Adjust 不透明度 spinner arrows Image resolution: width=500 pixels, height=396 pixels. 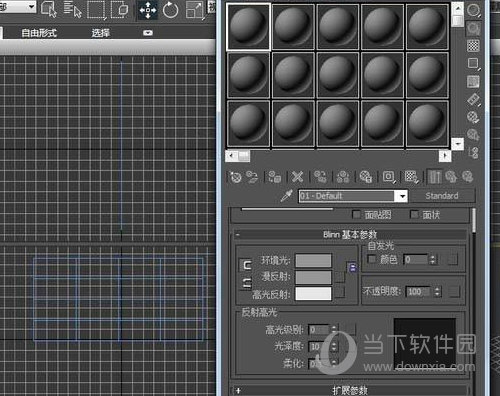pyautogui.click(x=437, y=292)
